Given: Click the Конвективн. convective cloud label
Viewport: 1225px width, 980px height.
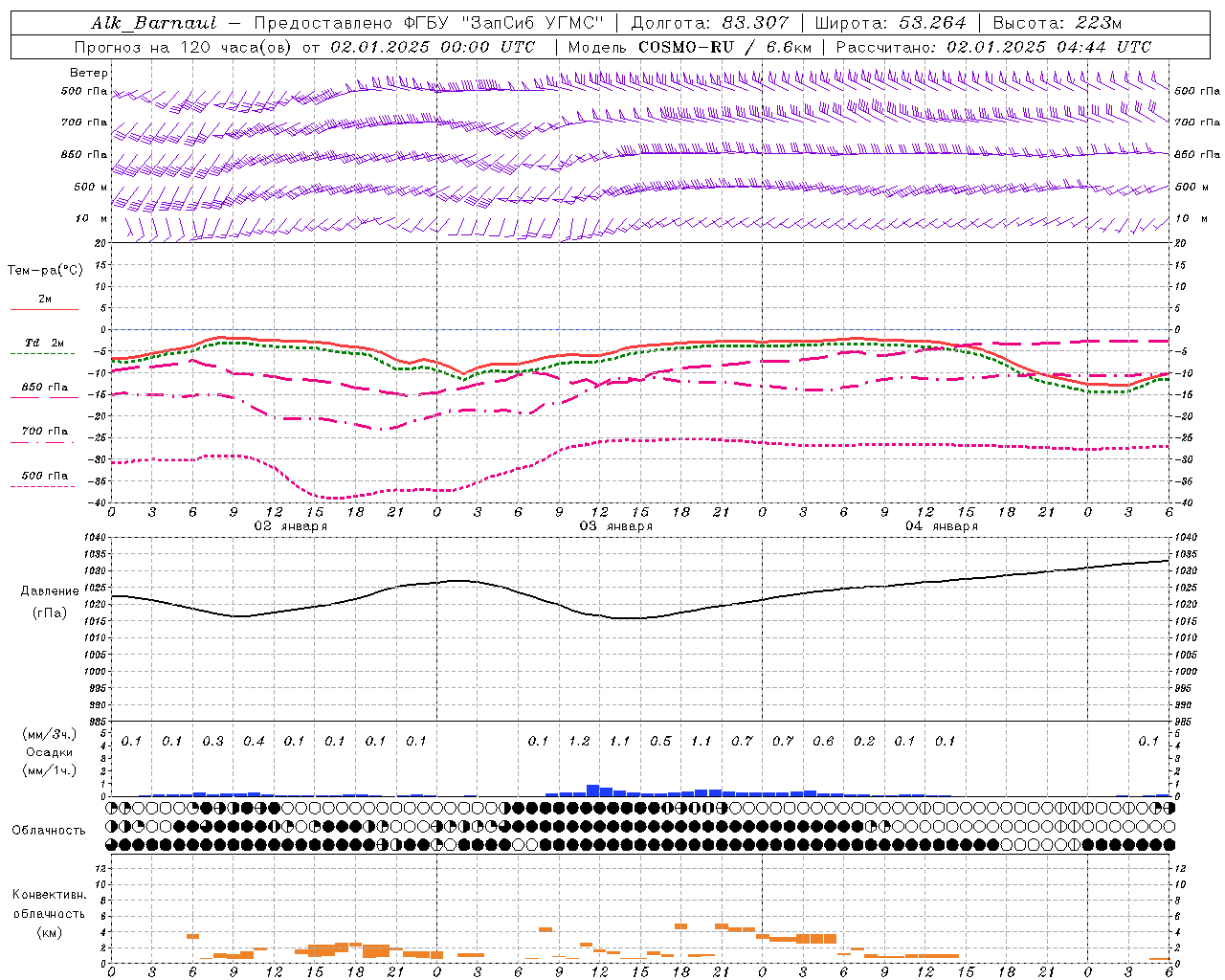Looking at the screenshot, I should tap(50, 895).
